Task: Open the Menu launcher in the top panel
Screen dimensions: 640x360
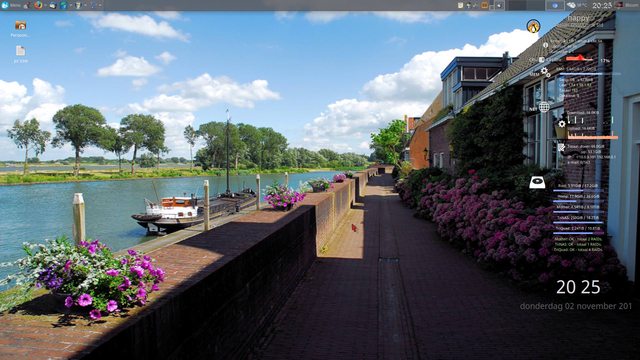Action: [x=11, y=5]
